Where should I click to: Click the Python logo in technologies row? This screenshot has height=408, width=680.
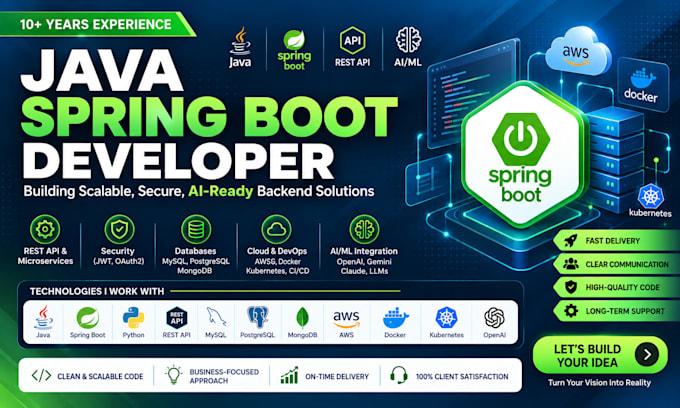[x=133, y=318]
